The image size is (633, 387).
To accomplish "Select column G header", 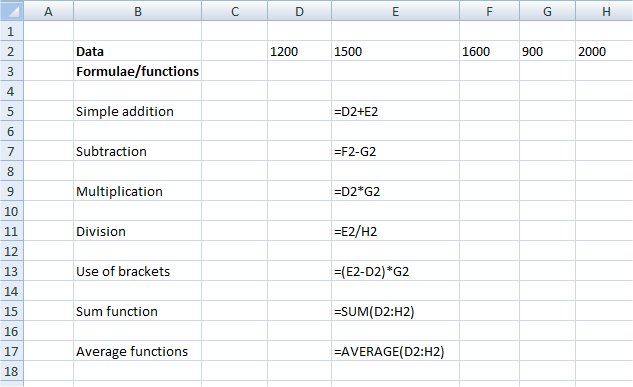I will (547, 11).
